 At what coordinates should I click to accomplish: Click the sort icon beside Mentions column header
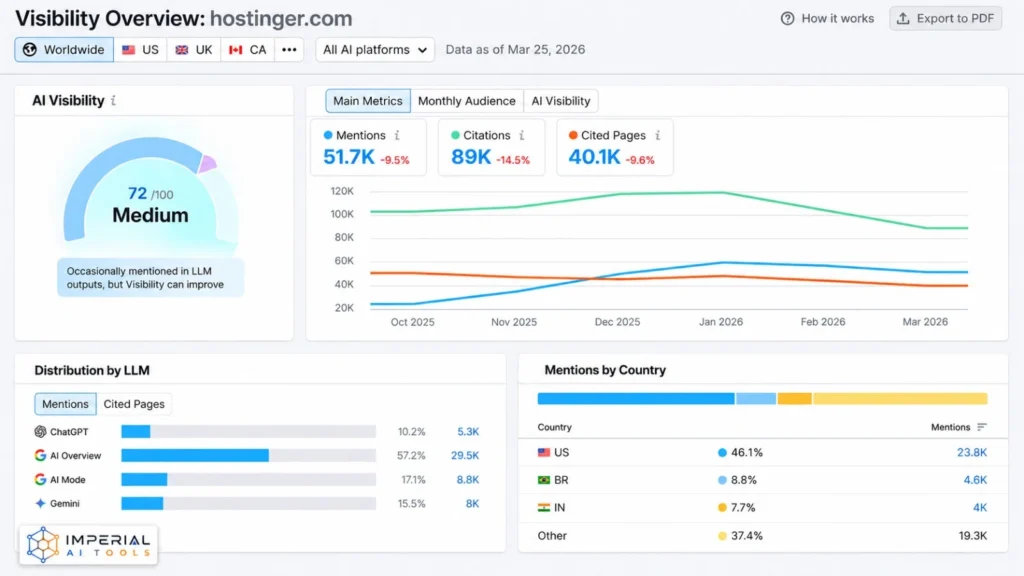click(x=982, y=427)
